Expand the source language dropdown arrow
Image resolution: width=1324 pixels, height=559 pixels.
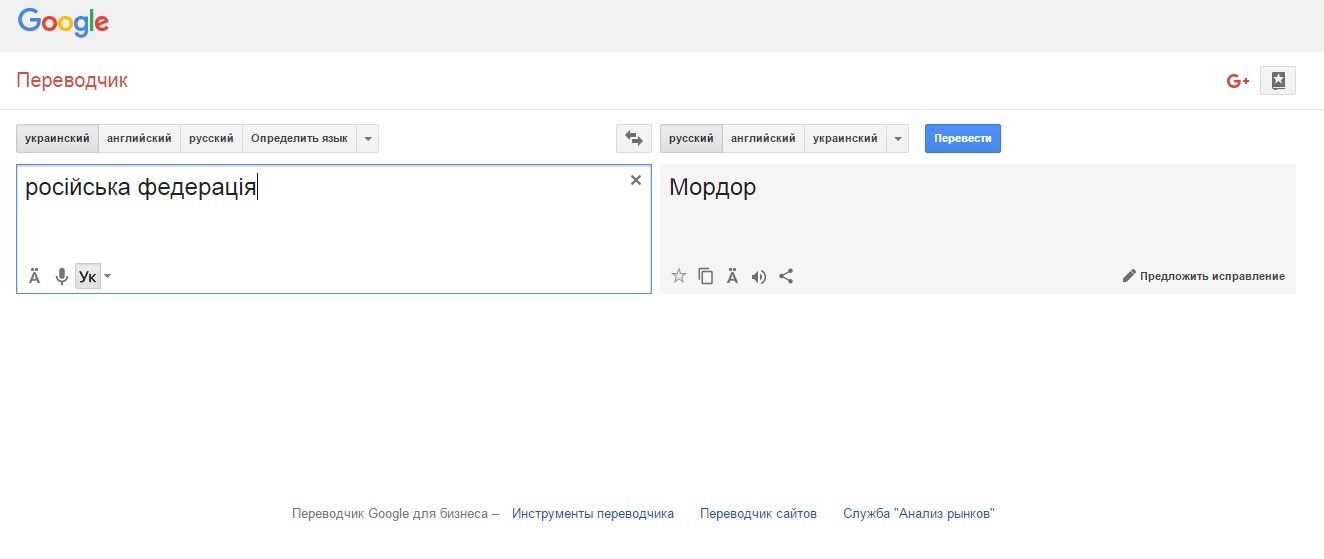tap(367, 139)
